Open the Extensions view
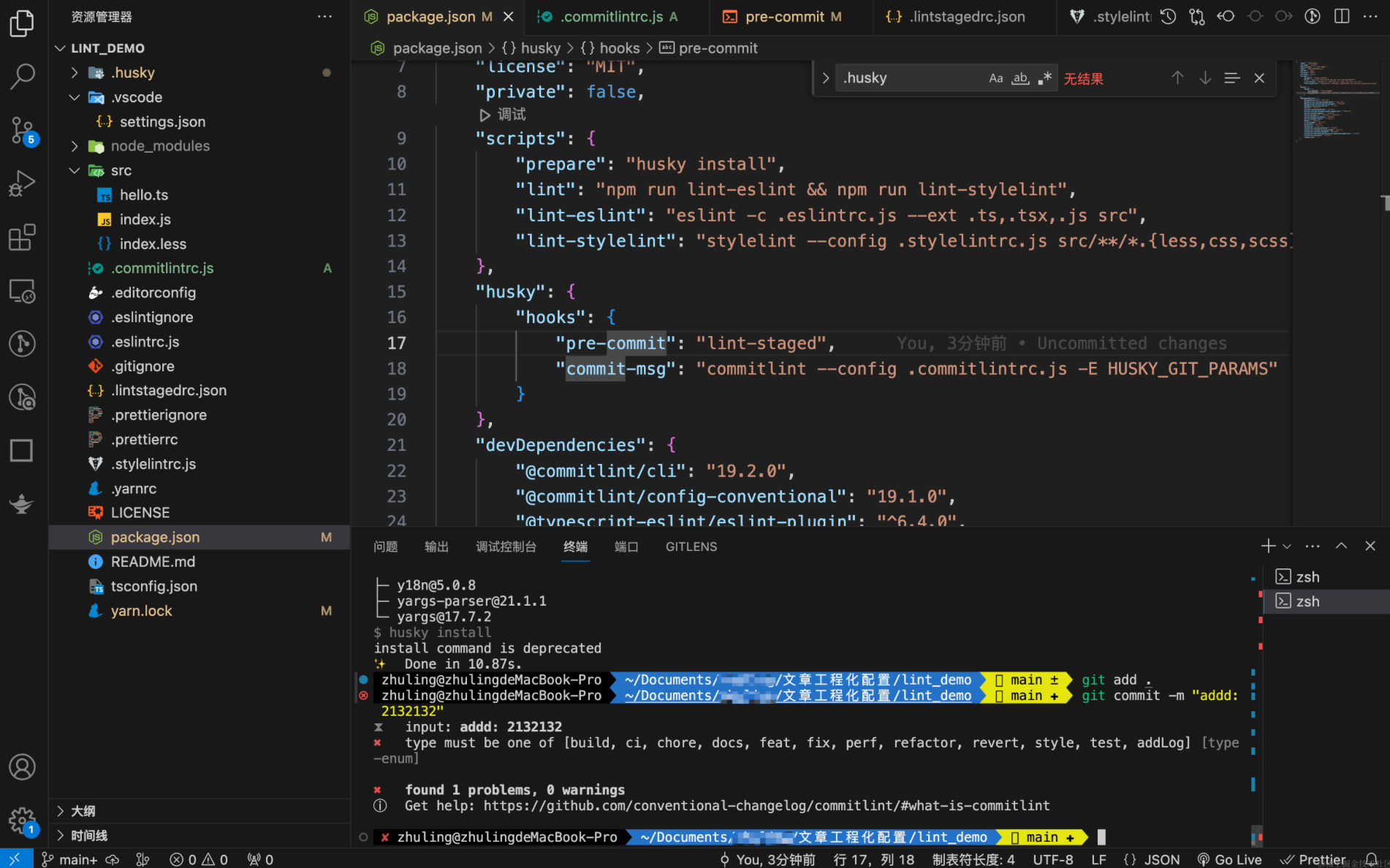Image resolution: width=1390 pixels, height=868 pixels. coord(22,237)
